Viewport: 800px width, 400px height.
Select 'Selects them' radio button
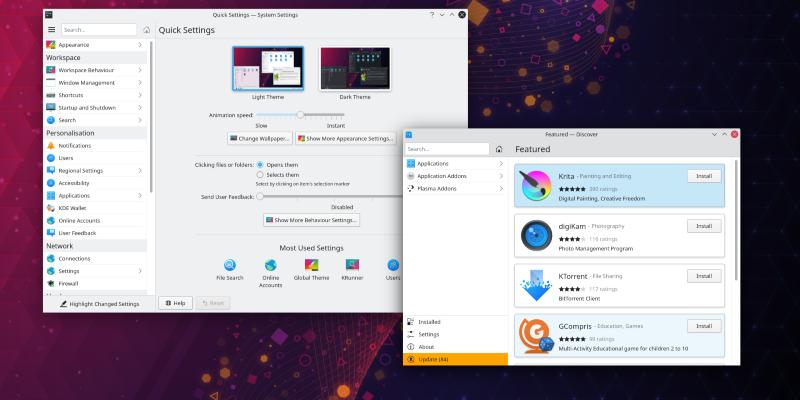(x=261, y=175)
